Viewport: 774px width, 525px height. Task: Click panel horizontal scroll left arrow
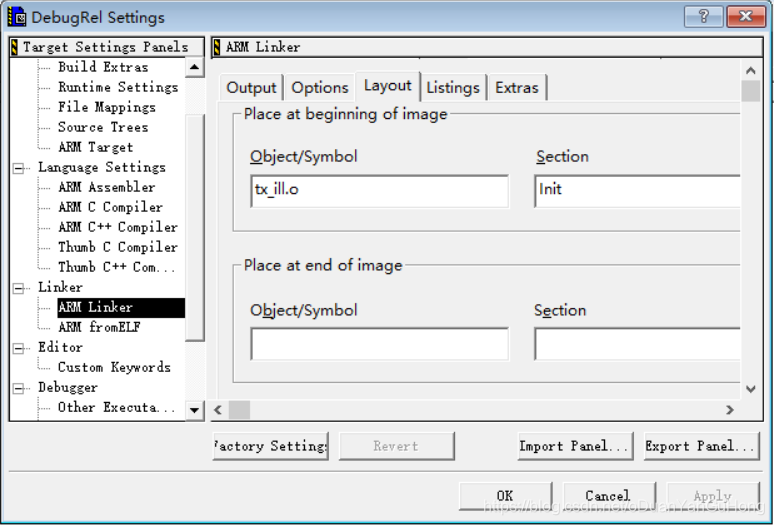tap(218, 410)
